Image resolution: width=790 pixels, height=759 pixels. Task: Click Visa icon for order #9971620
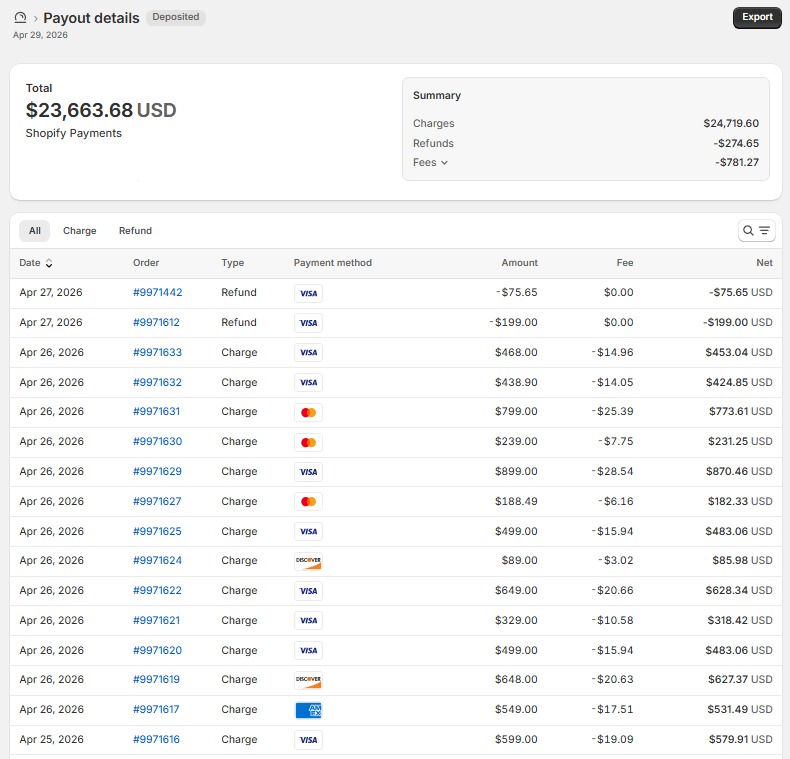[x=308, y=650]
